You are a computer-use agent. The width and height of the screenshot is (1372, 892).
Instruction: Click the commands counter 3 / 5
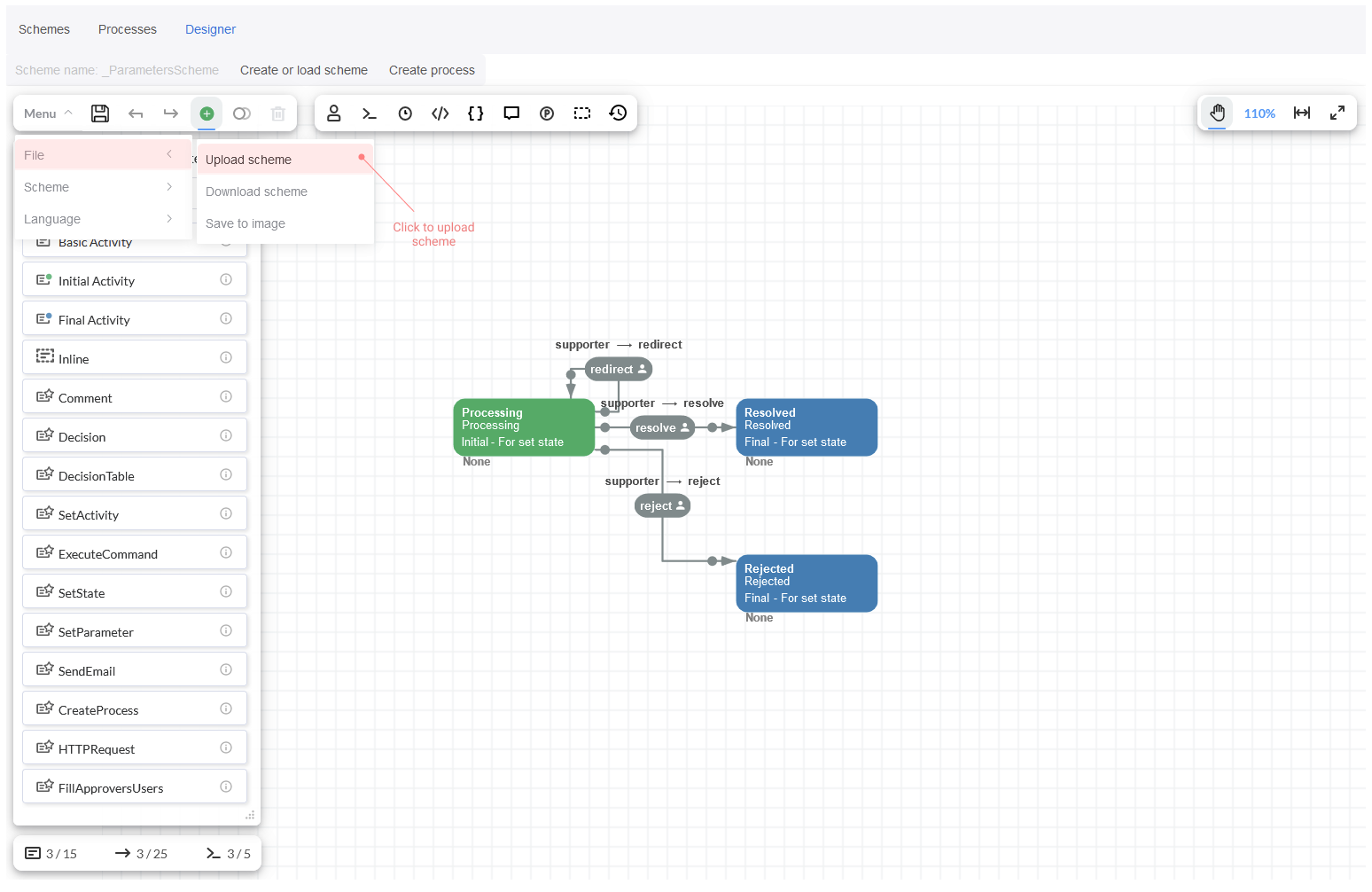229,854
